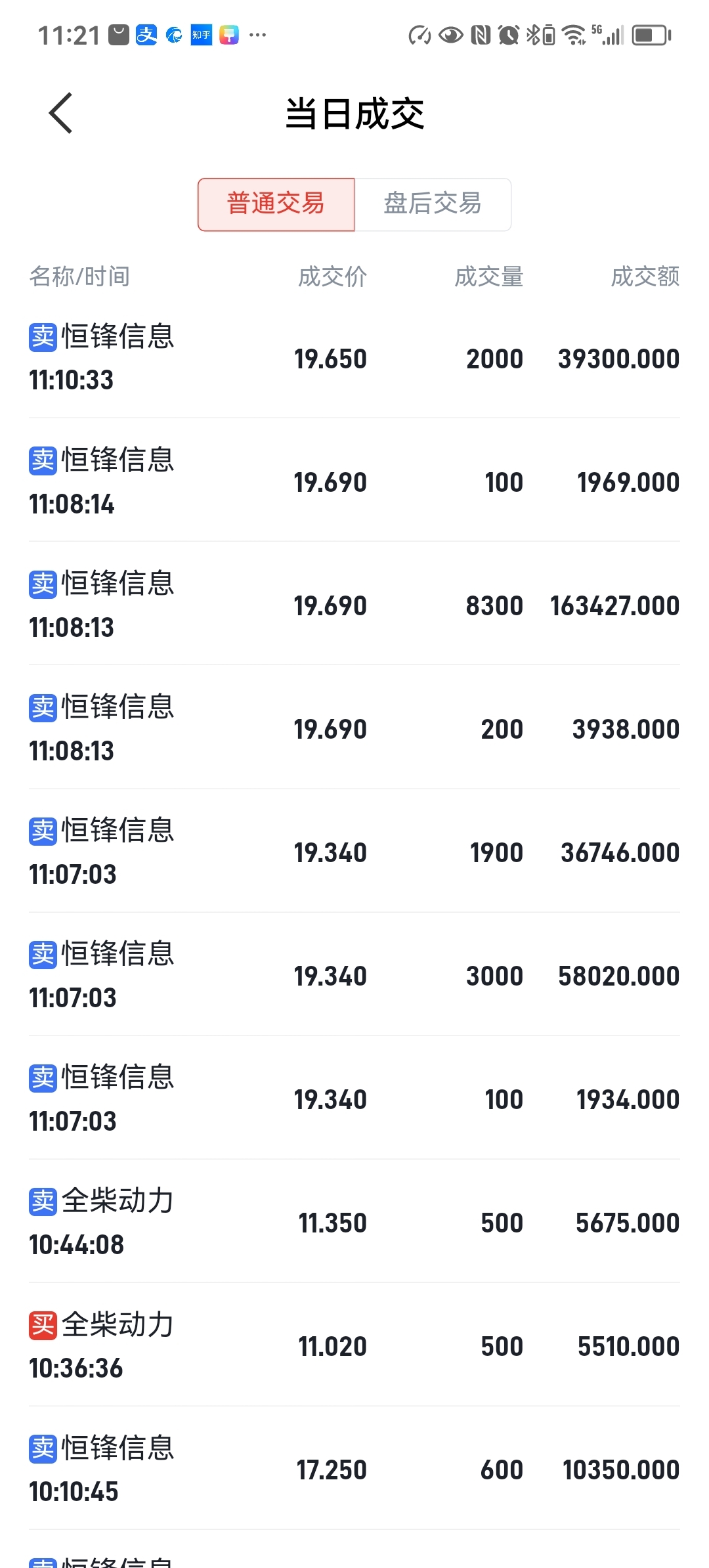Viewport: 709px width, 1568px height.
Task: Tap the blue 卖 badge at 11:10:33
Action: (x=43, y=337)
